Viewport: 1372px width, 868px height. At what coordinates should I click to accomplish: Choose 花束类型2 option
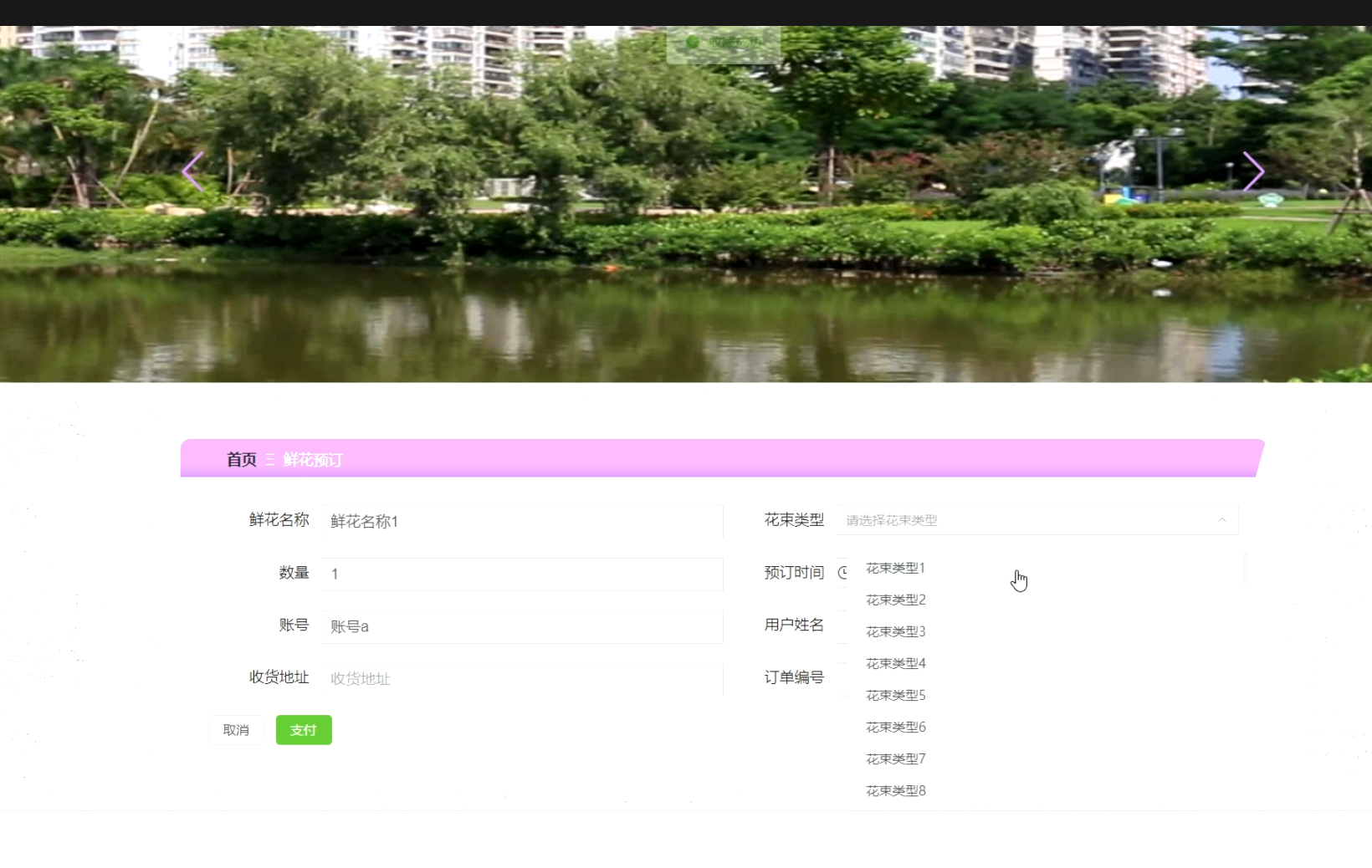(x=895, y=600)
